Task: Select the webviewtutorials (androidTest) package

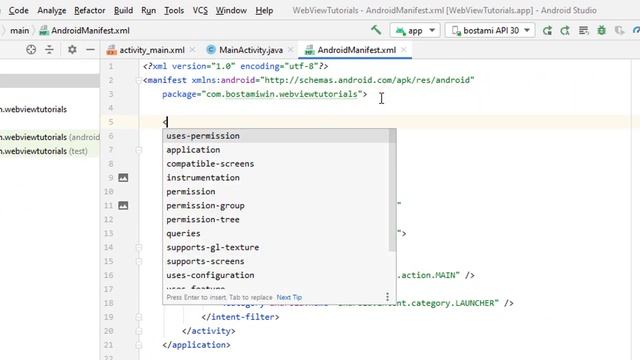Action: pos(49,137)
